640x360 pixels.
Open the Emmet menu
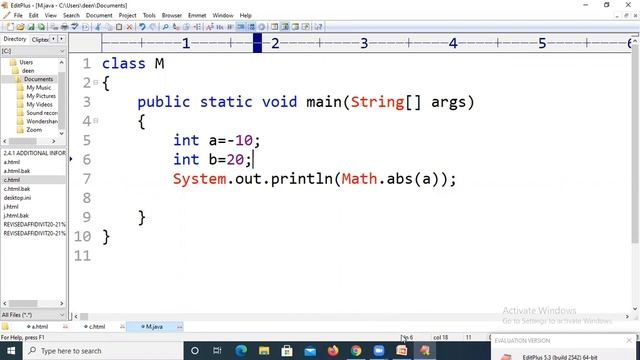pos(197,16)
